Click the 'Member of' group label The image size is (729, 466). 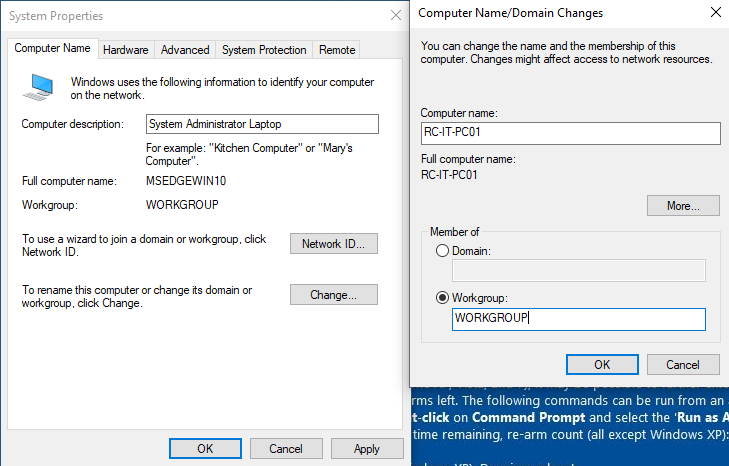[454, 232]
